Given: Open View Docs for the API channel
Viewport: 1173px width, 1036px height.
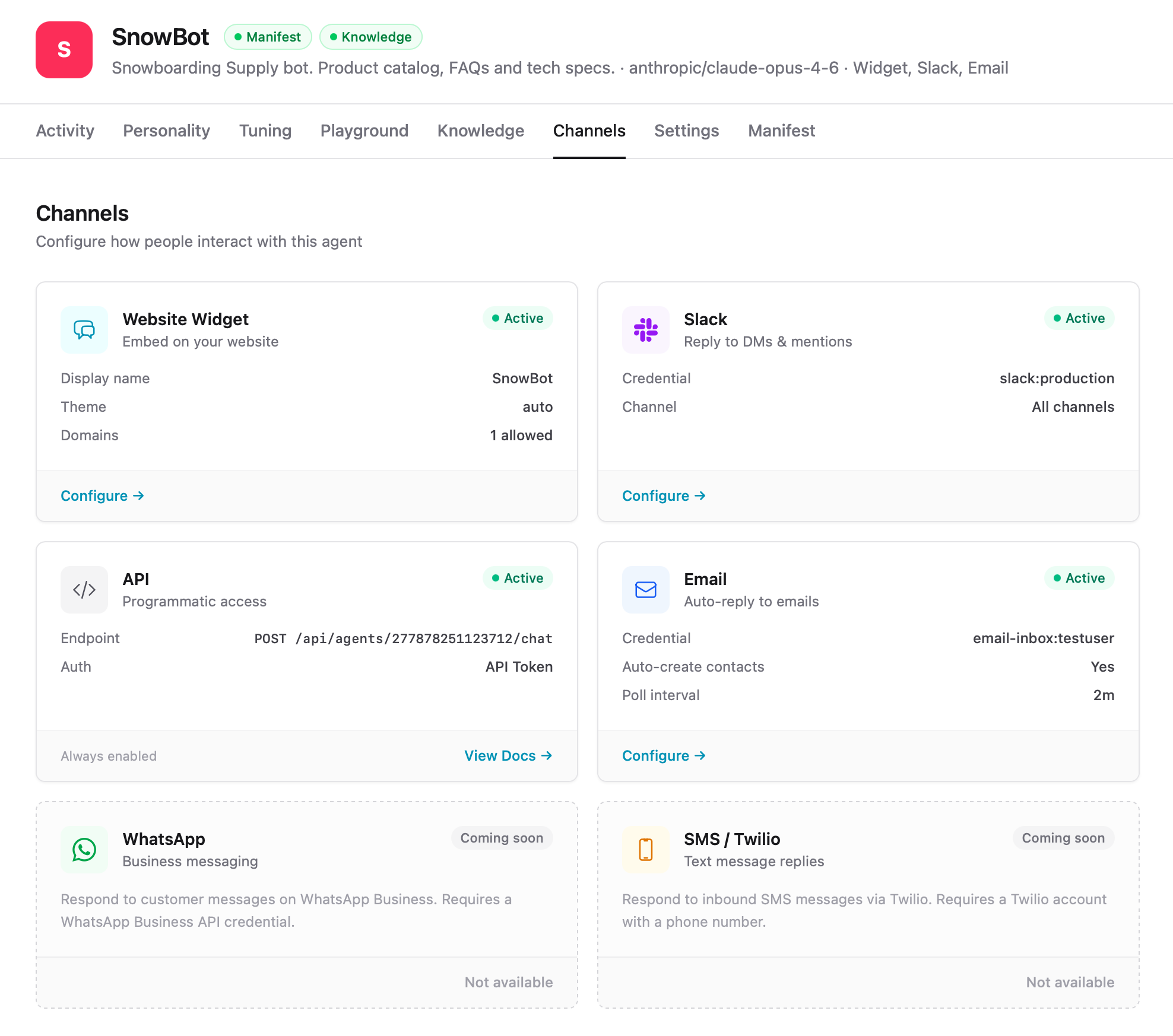Looking at the screenshot, I should (508, 755).
